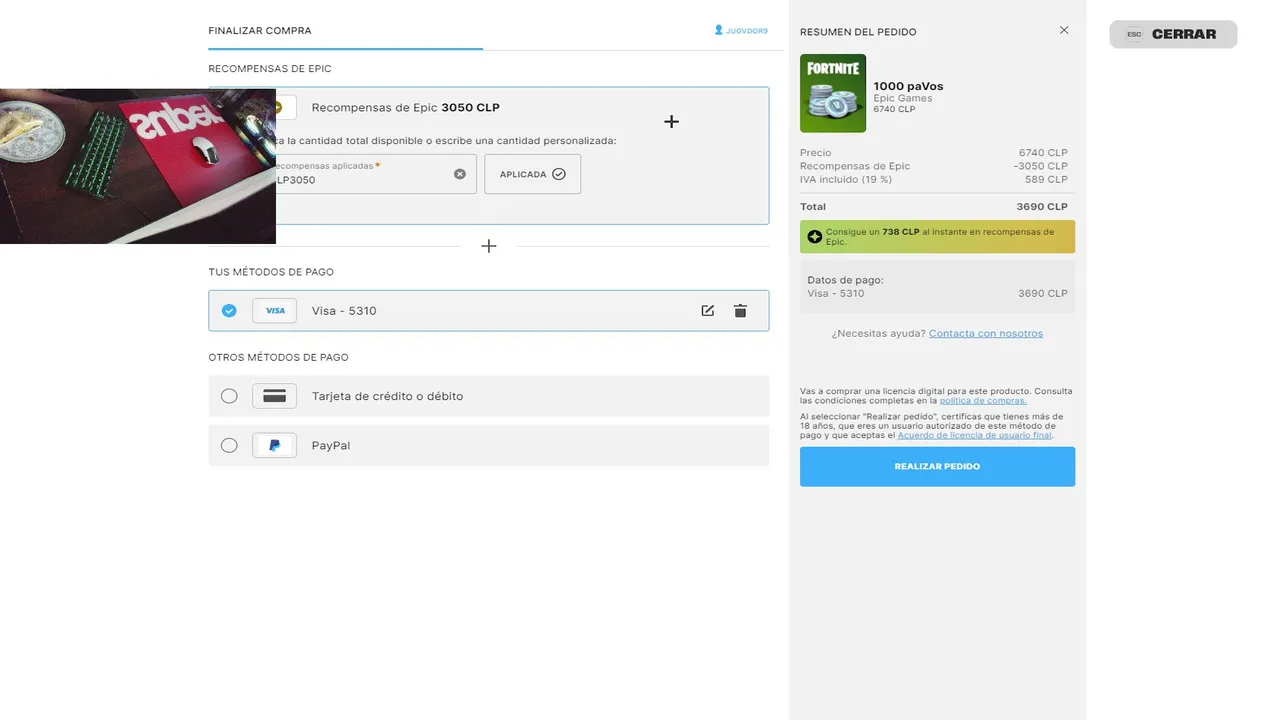Click the Datos de pago Visa box
The image size is (1280, 720).
coord(937,287)
